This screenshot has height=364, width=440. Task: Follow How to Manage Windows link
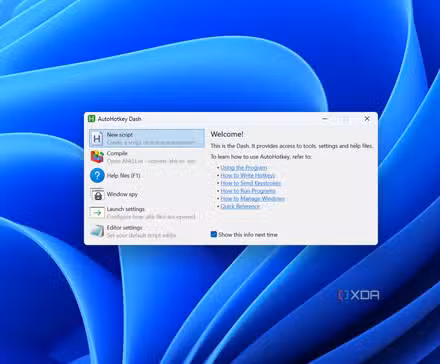point(252,198)
